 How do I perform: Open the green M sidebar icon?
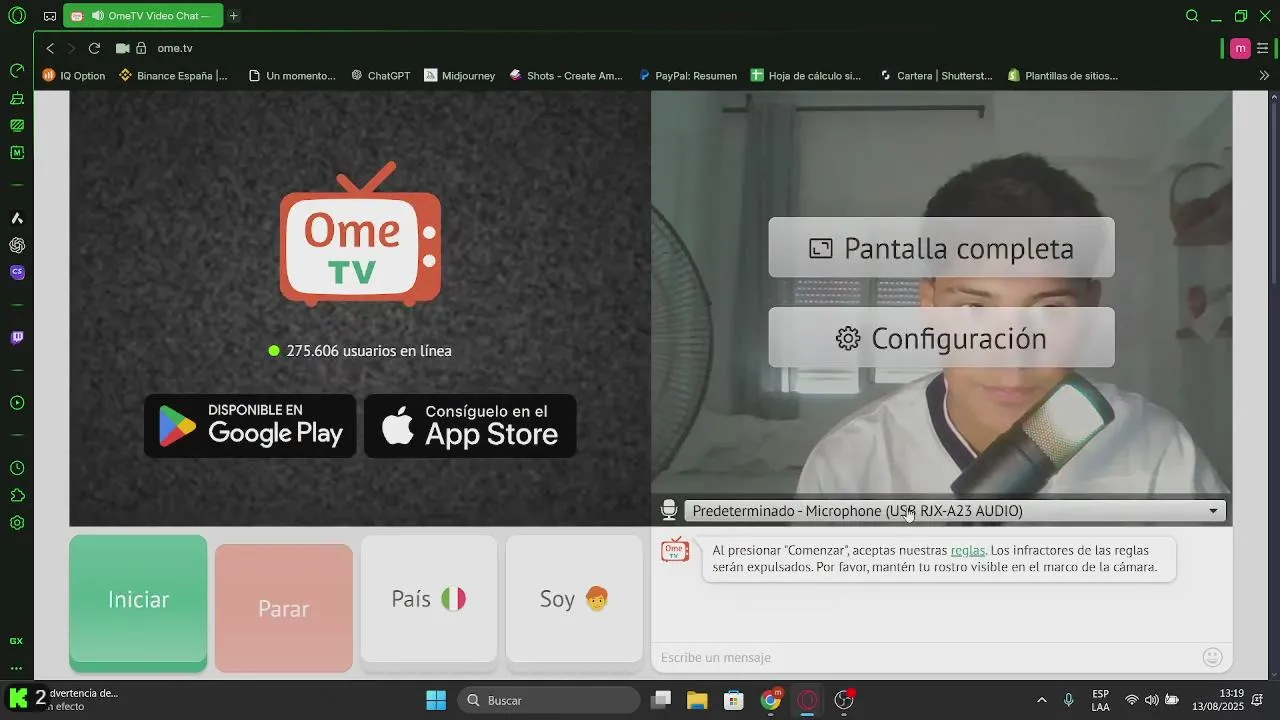[16, 153]
